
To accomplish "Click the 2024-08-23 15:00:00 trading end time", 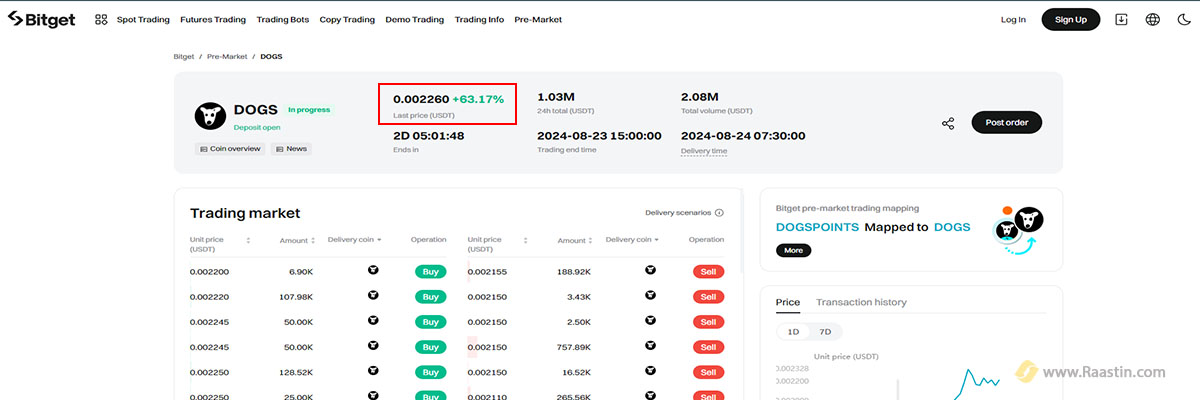I will pyautogui.click(x=599, y=136).
